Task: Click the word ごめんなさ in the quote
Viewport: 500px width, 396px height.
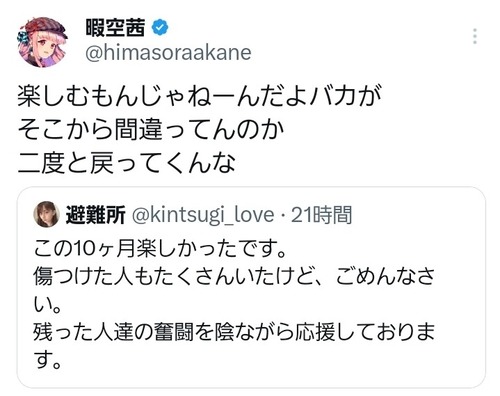Action: coord(385,277)
